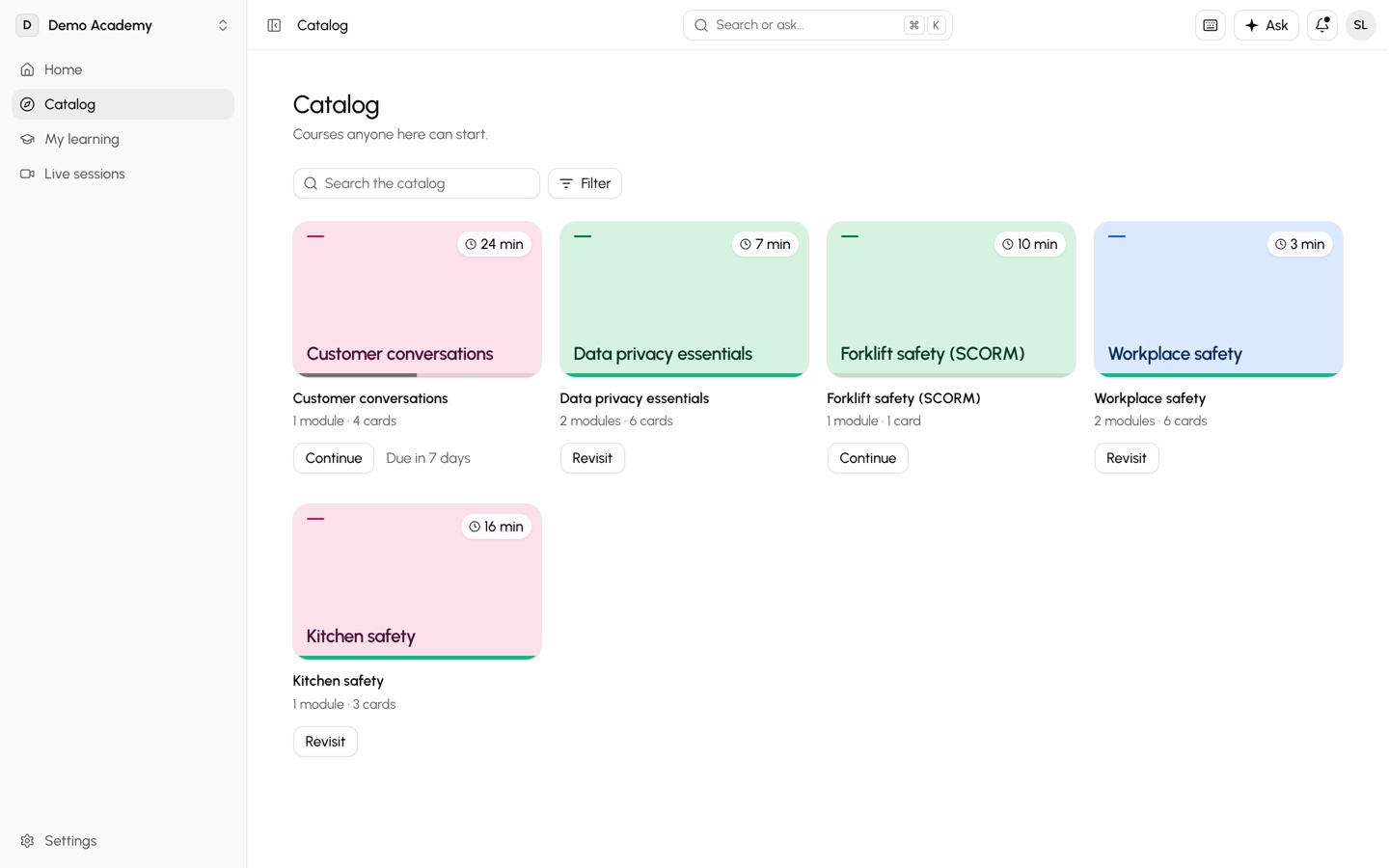Focus the global Search or ask box
Viewport: 1389px width, 868px height.
[x=818, y=25]
